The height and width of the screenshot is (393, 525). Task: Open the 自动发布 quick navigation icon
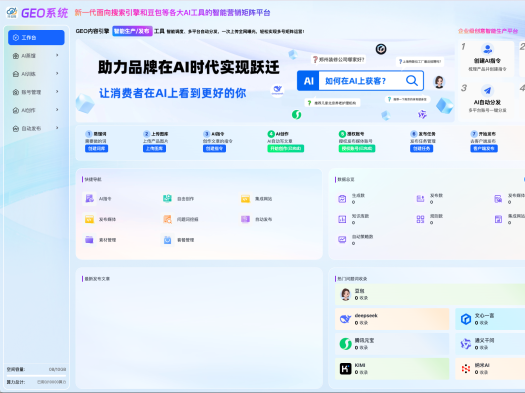tap(245, 219)
